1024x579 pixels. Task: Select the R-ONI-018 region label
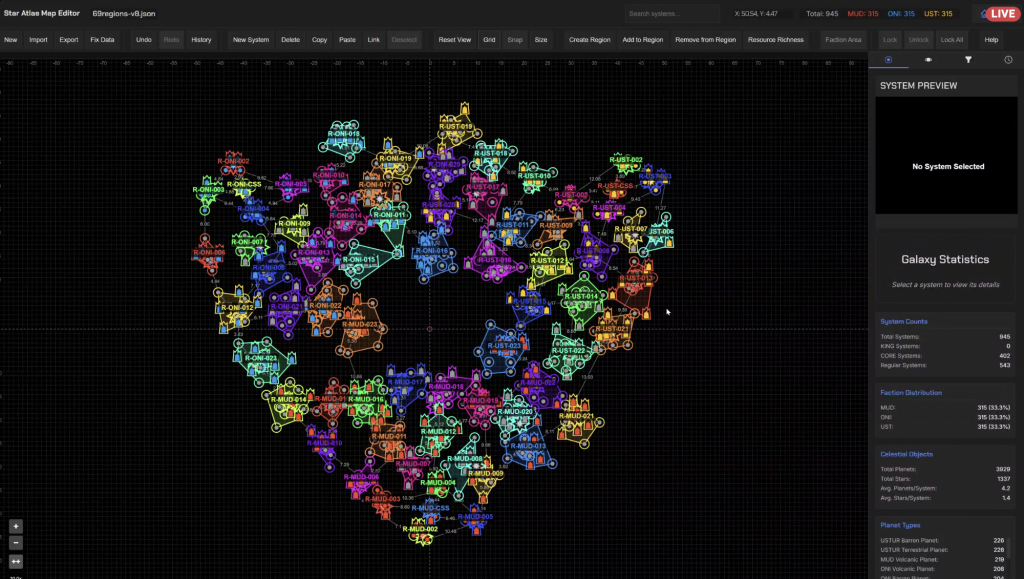click(344, 134)
